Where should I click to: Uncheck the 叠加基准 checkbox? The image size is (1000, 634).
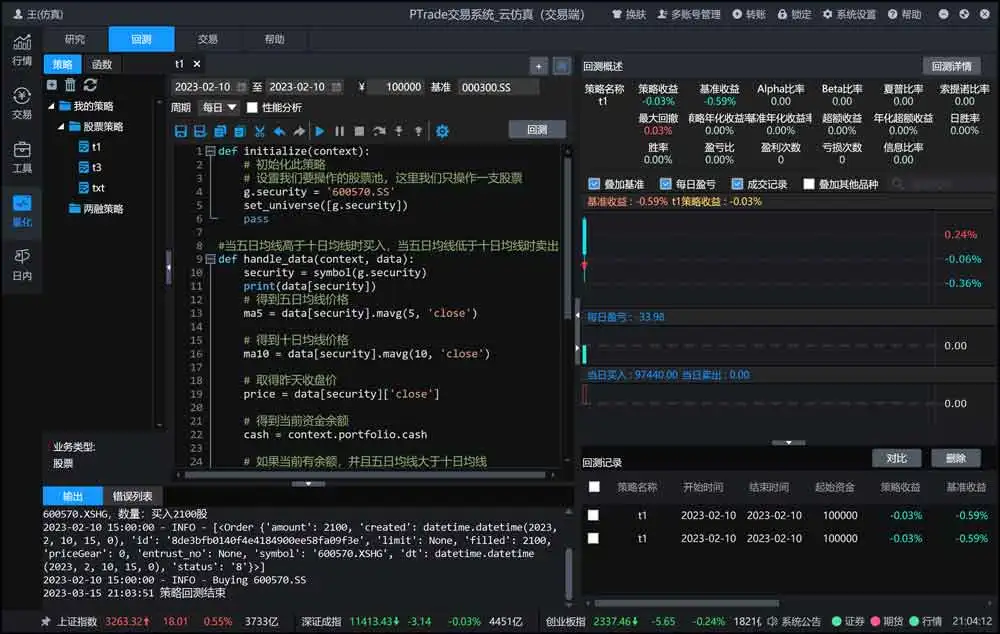tap(594, 184)
